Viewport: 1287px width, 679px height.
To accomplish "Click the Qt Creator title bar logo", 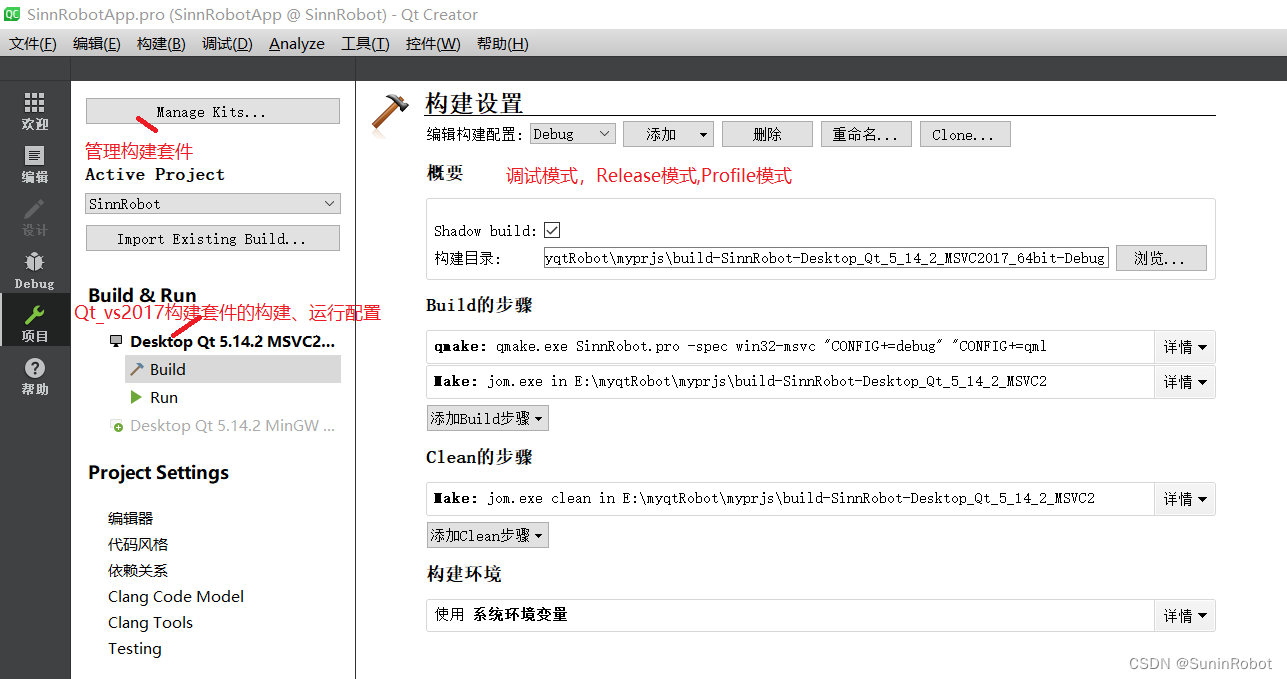I will (x=13, y=14).
